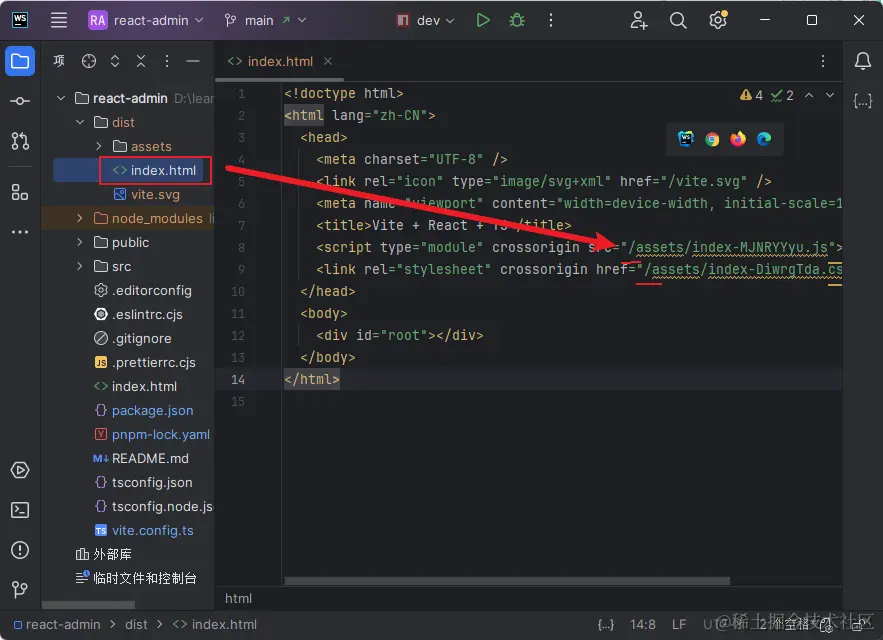Go to next highlighted error arrow
883x640 pixels.
pos(830,95)
